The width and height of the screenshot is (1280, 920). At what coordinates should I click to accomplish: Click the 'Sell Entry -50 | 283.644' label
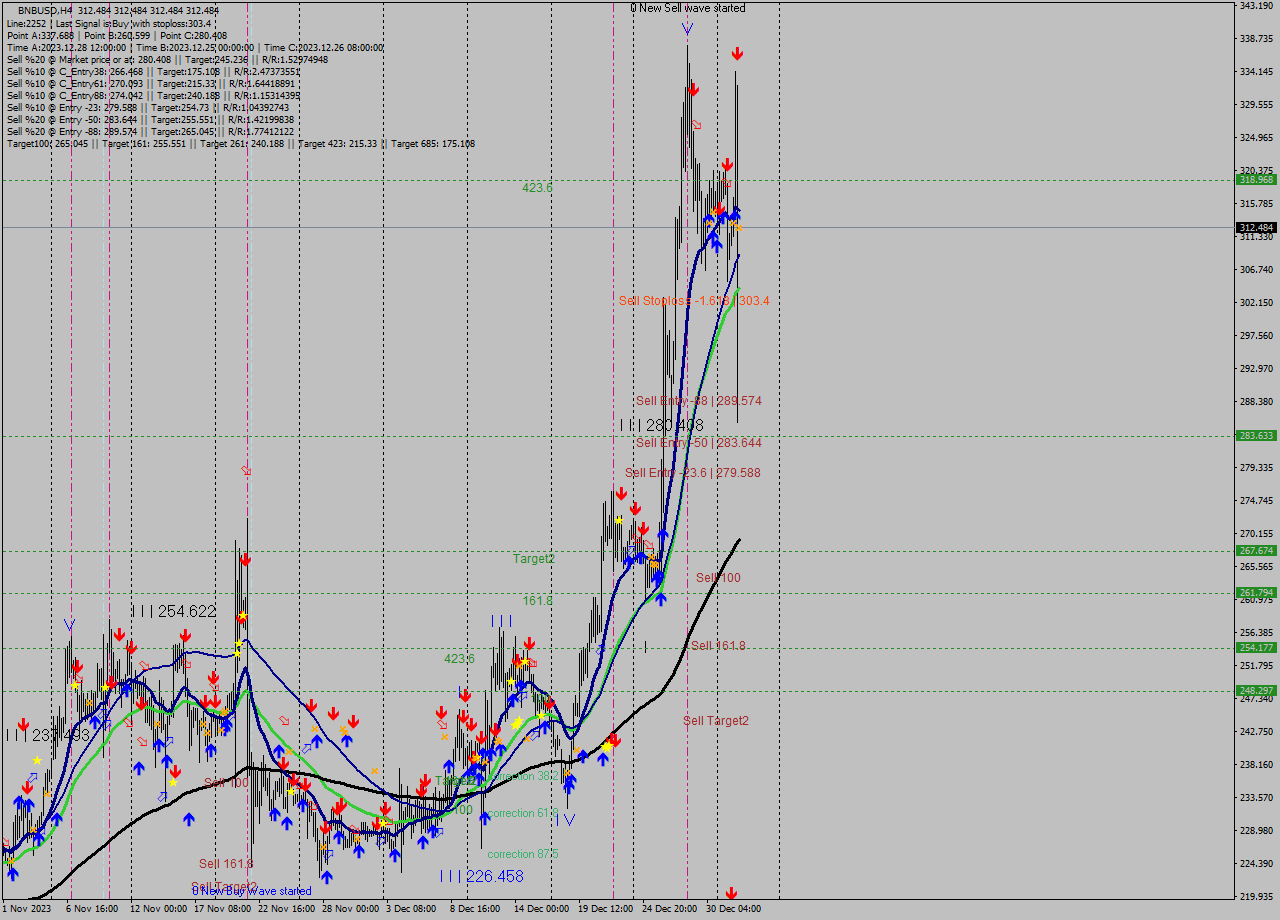[x=699, y=443]
